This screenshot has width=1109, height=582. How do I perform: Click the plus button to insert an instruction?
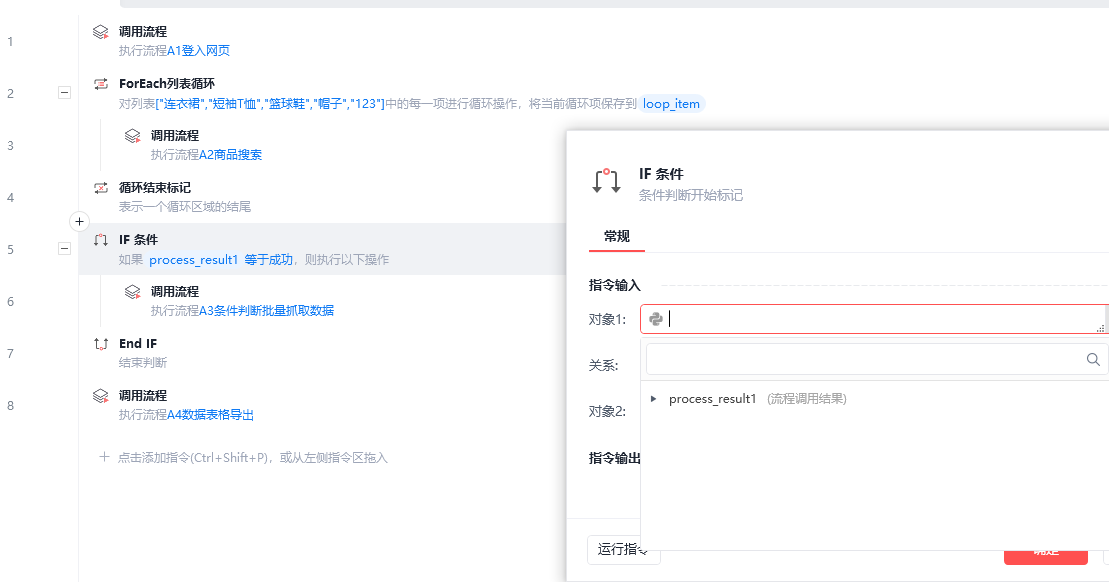click(x=81, y=220)
